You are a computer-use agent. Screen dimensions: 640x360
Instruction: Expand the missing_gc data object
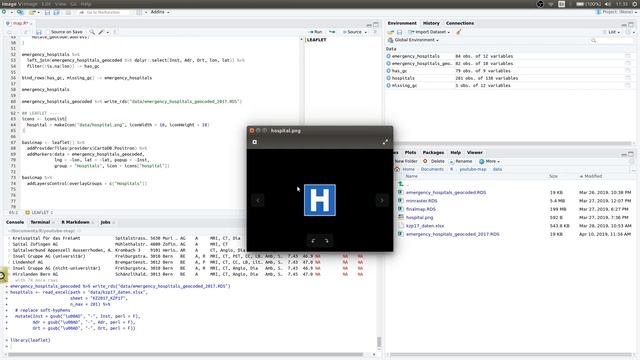click(x=389, y=85)
